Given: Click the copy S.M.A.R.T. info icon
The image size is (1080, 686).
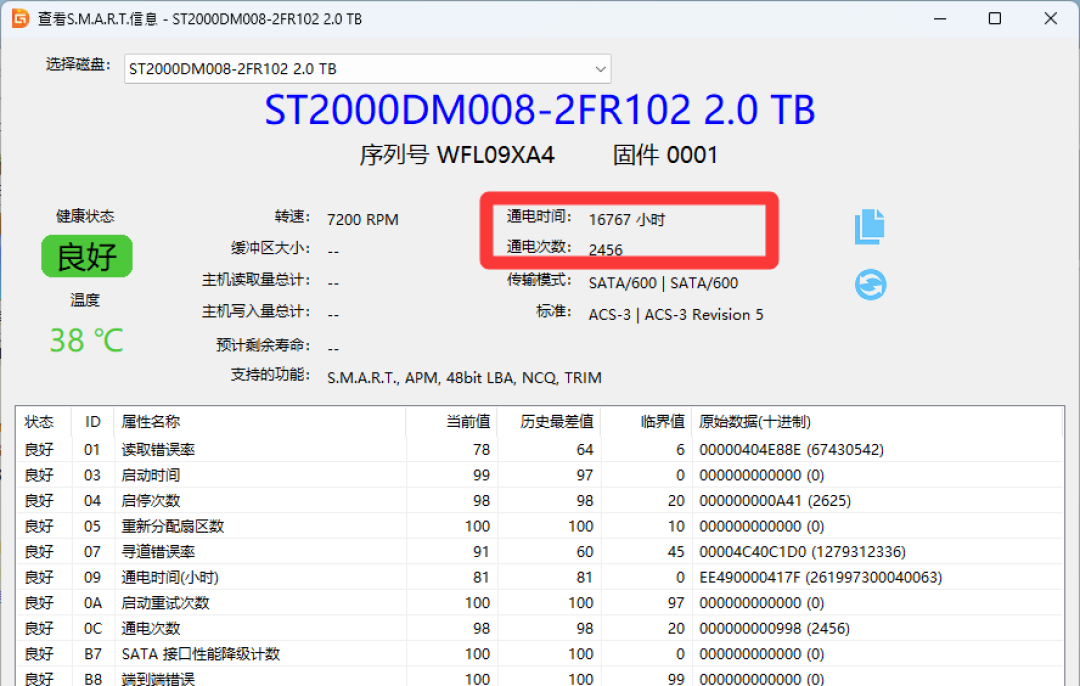Looking at the screenshot, I should [869, 226].
